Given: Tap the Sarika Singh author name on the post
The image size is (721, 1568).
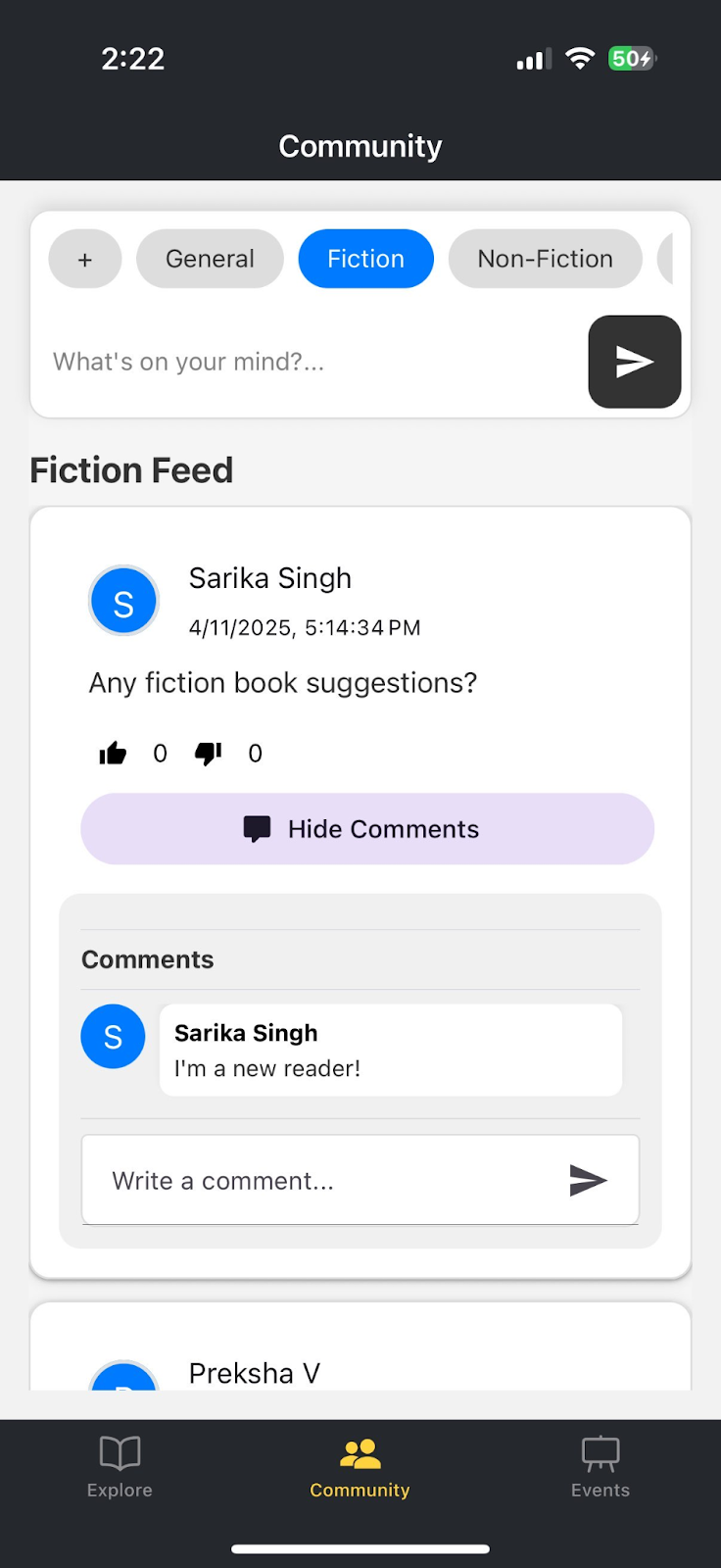Looking at the screenshot, I should (x=270, y=578).
